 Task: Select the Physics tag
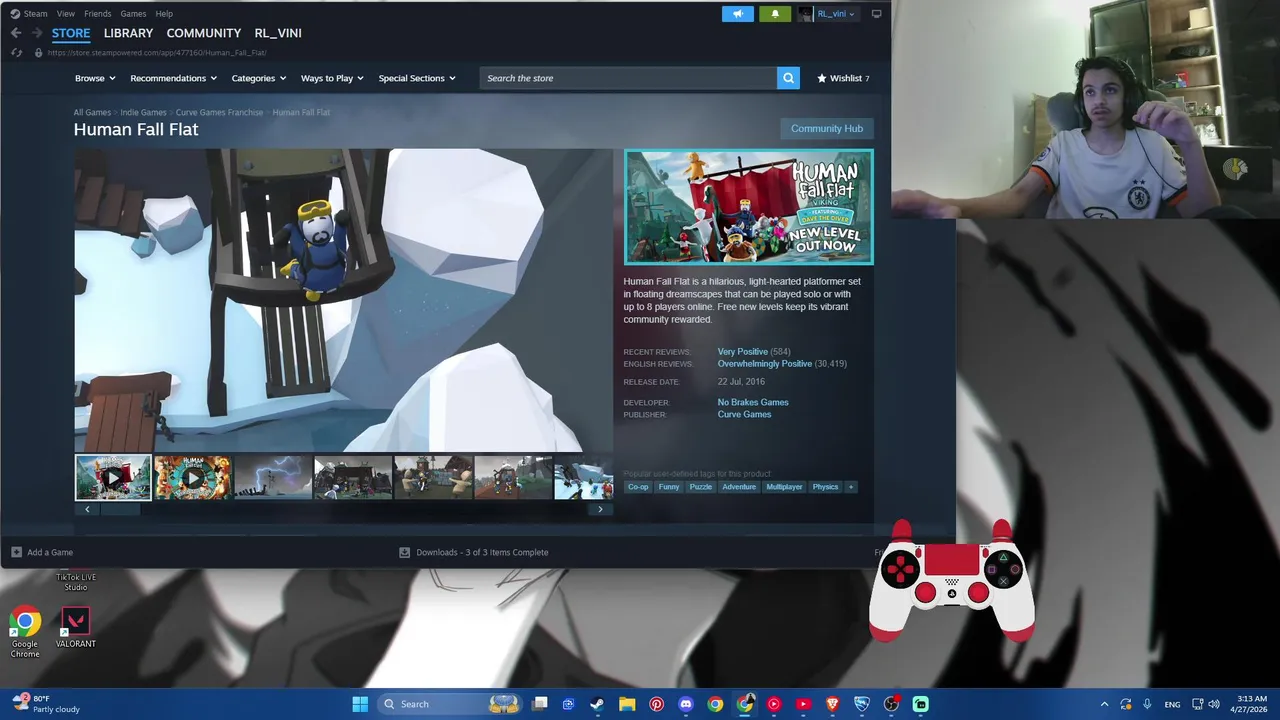825,487
